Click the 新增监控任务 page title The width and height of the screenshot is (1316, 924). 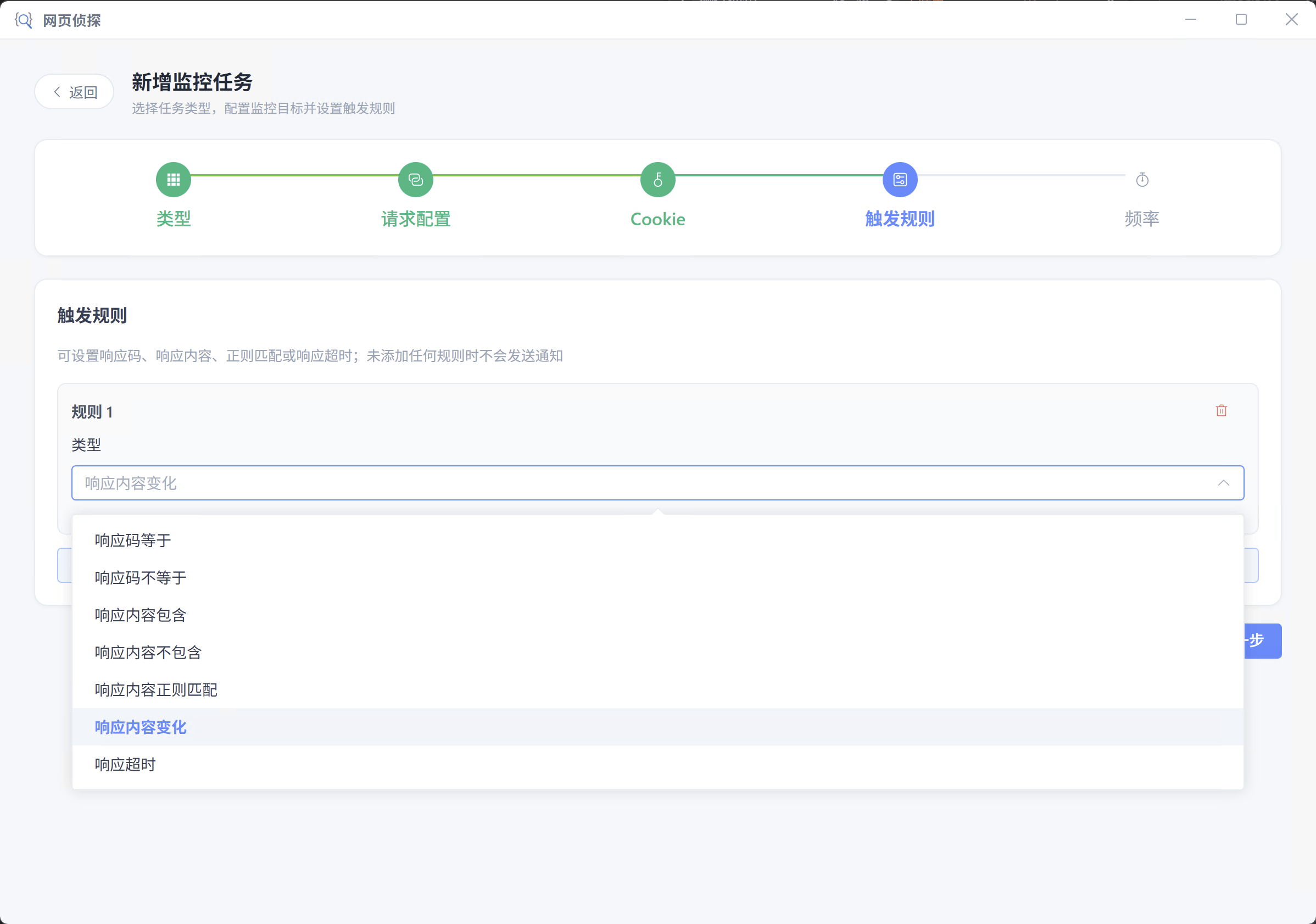(x=192, y=82)
